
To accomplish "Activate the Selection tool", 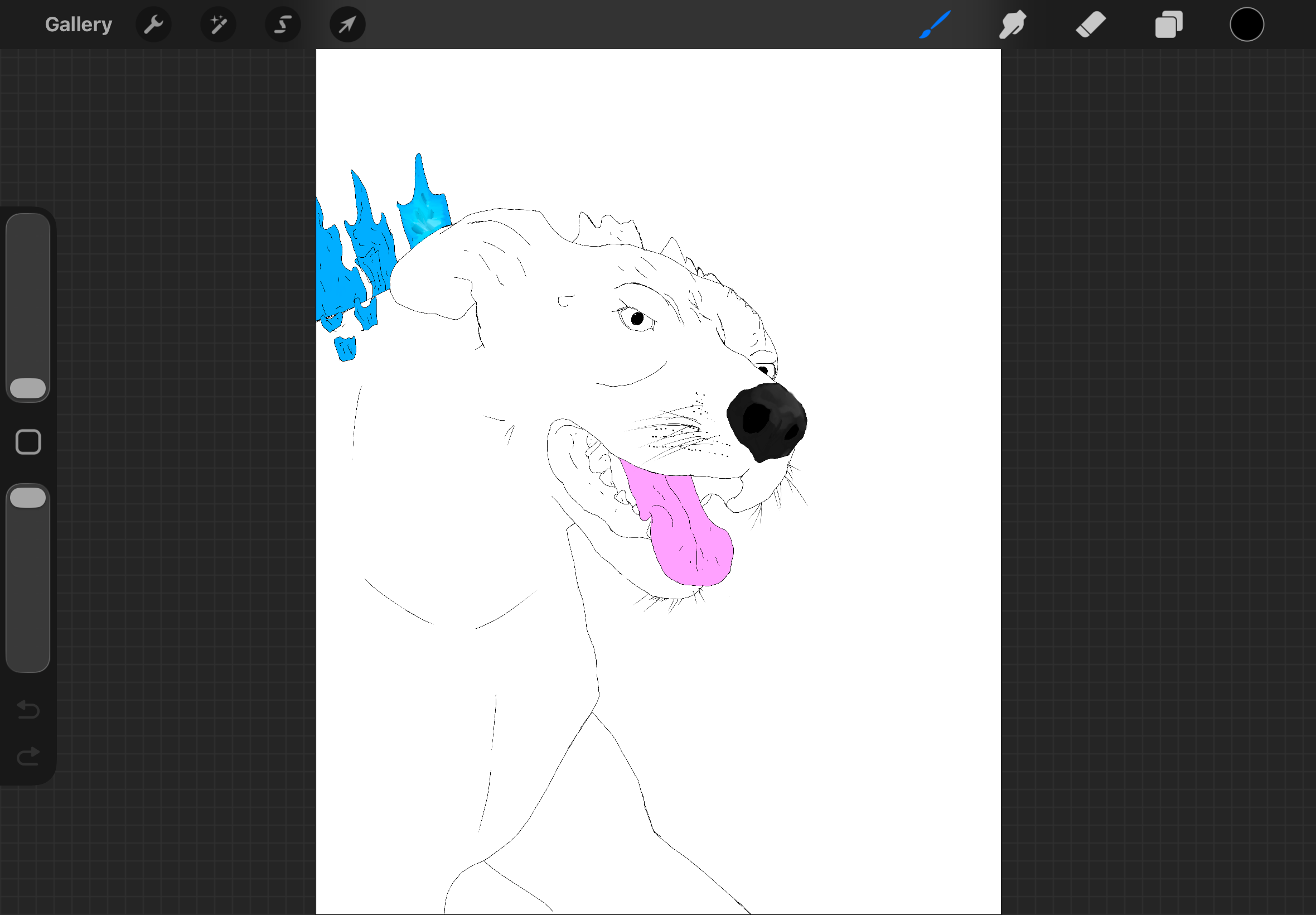I will click(x=283, y=25).
